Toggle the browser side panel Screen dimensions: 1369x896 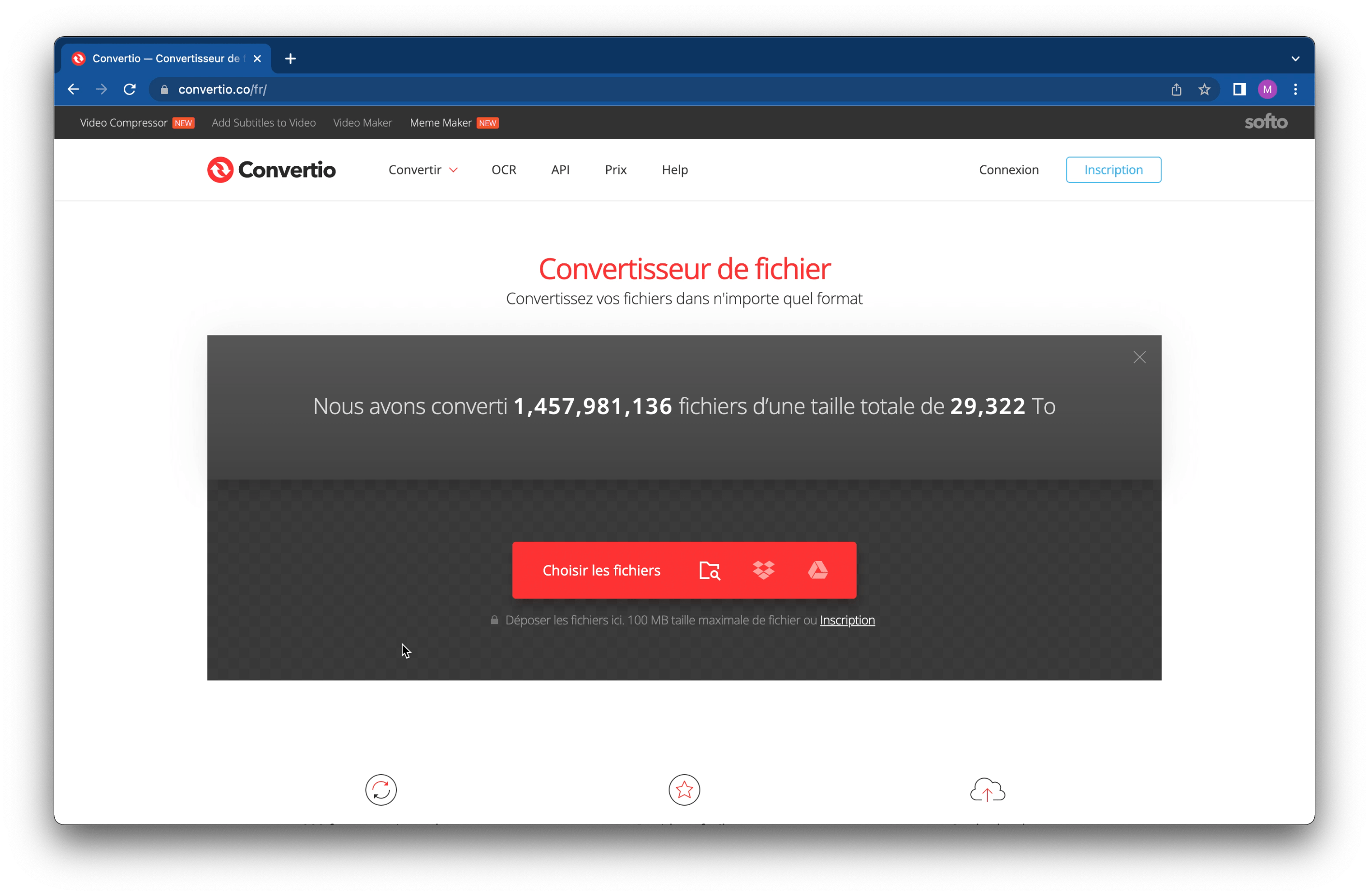(x=1239, y=89)
